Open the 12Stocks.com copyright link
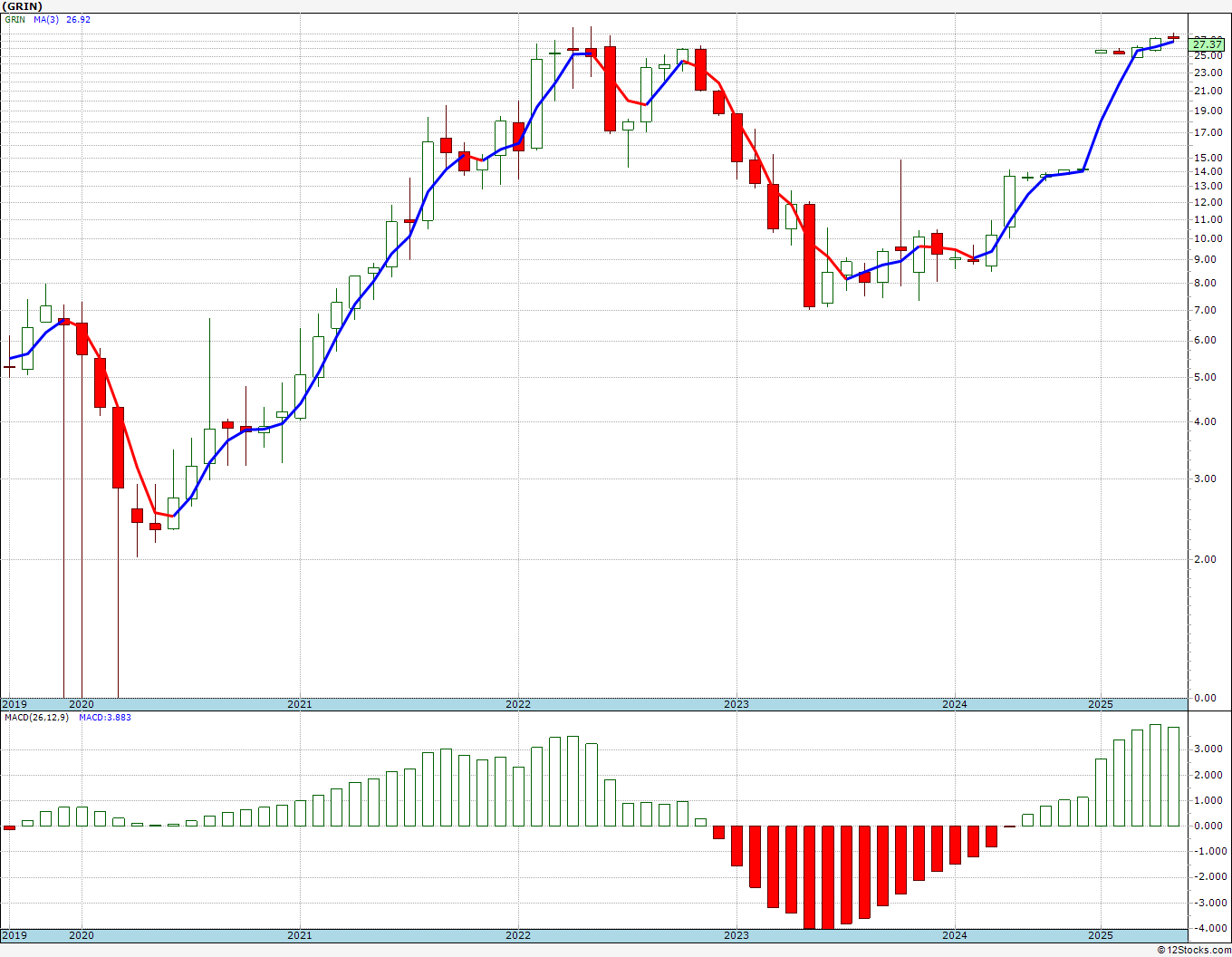Viewport: 1232px width, 957px height. pos(1193,950)
